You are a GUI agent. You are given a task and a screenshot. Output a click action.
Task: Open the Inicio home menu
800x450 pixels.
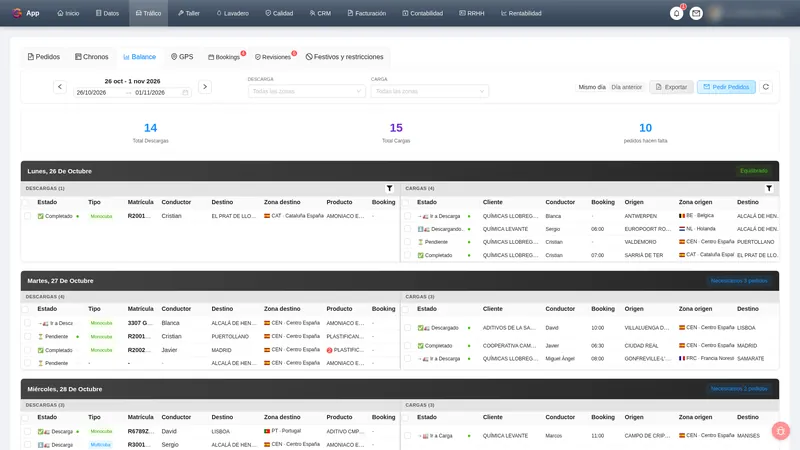[x=68, y=13]
